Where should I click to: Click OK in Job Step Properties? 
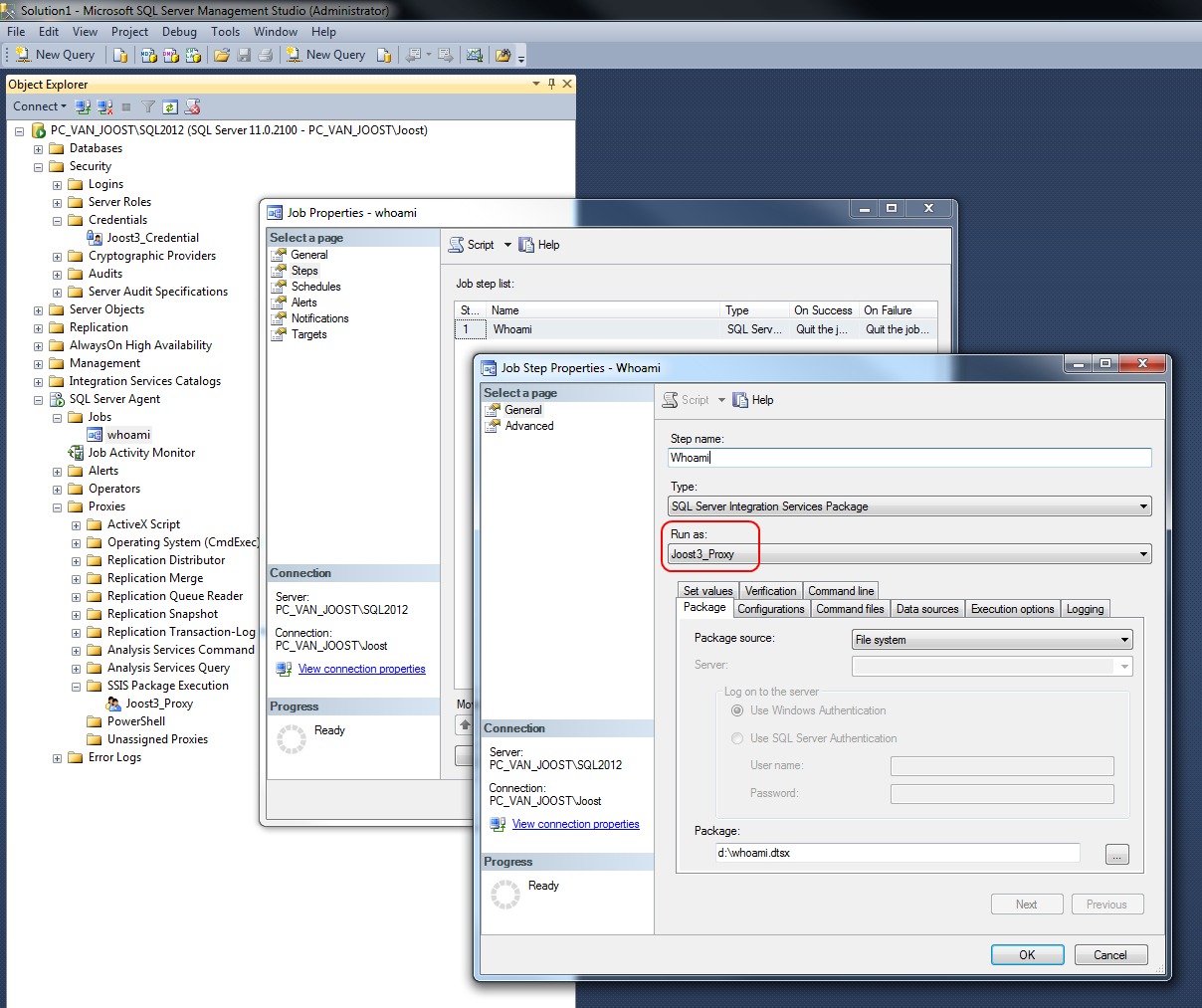tap(1027, 954)
